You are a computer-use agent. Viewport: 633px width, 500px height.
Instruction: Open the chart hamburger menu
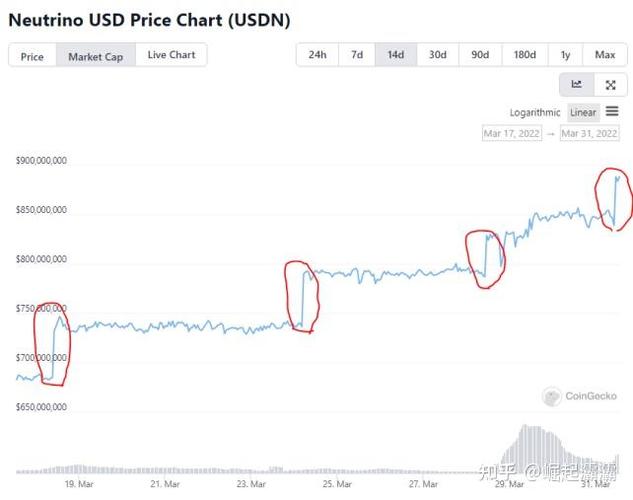click(x=612, y=112)
